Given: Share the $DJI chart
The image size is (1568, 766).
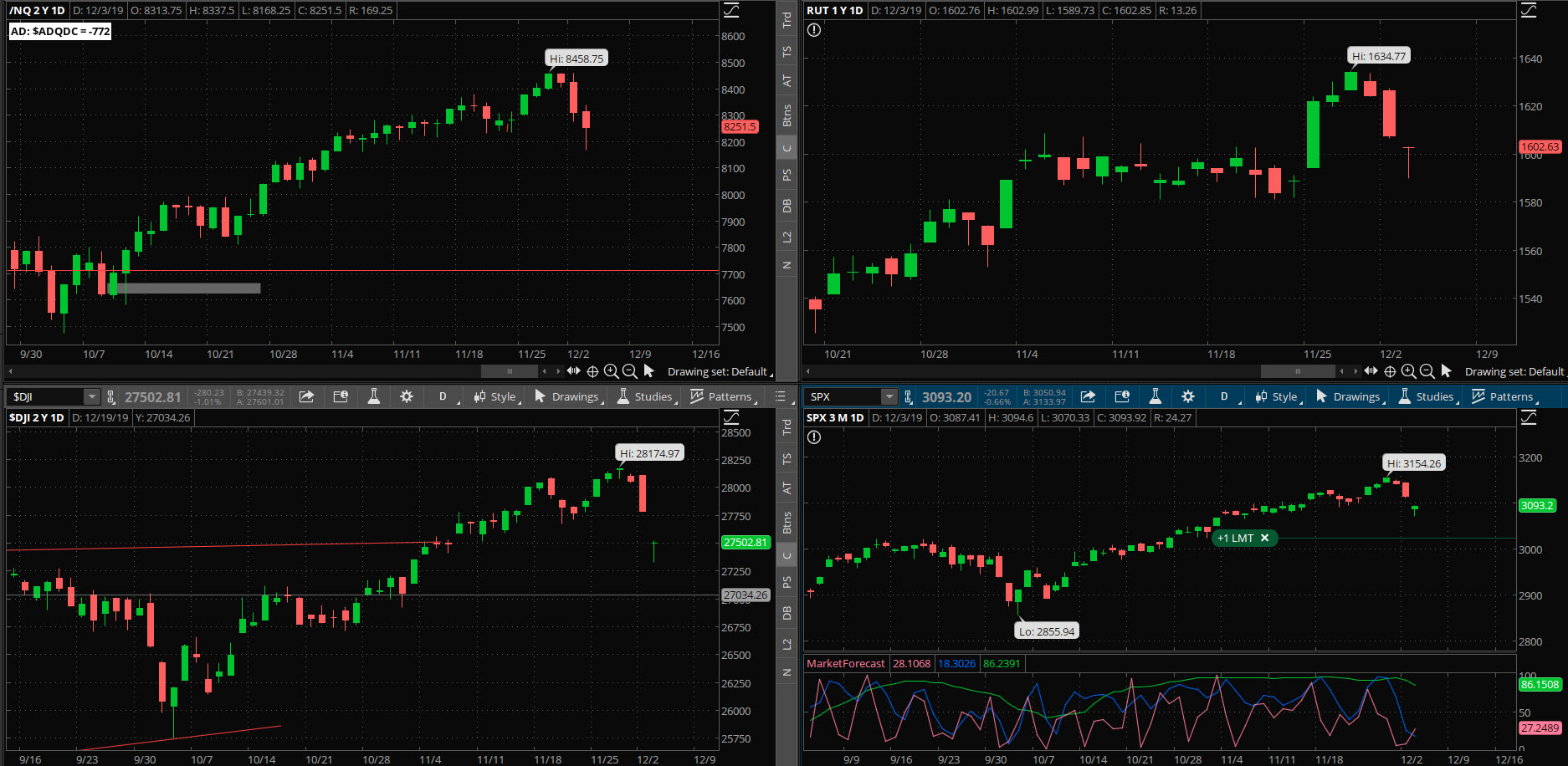Looking at the screenshot, I should tap(306, 396).
